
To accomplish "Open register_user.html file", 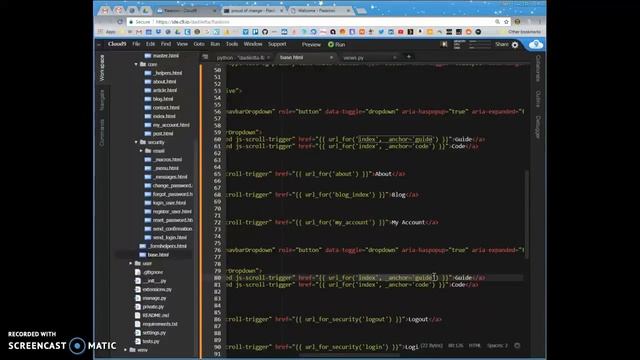I will (x=172, y=211).
